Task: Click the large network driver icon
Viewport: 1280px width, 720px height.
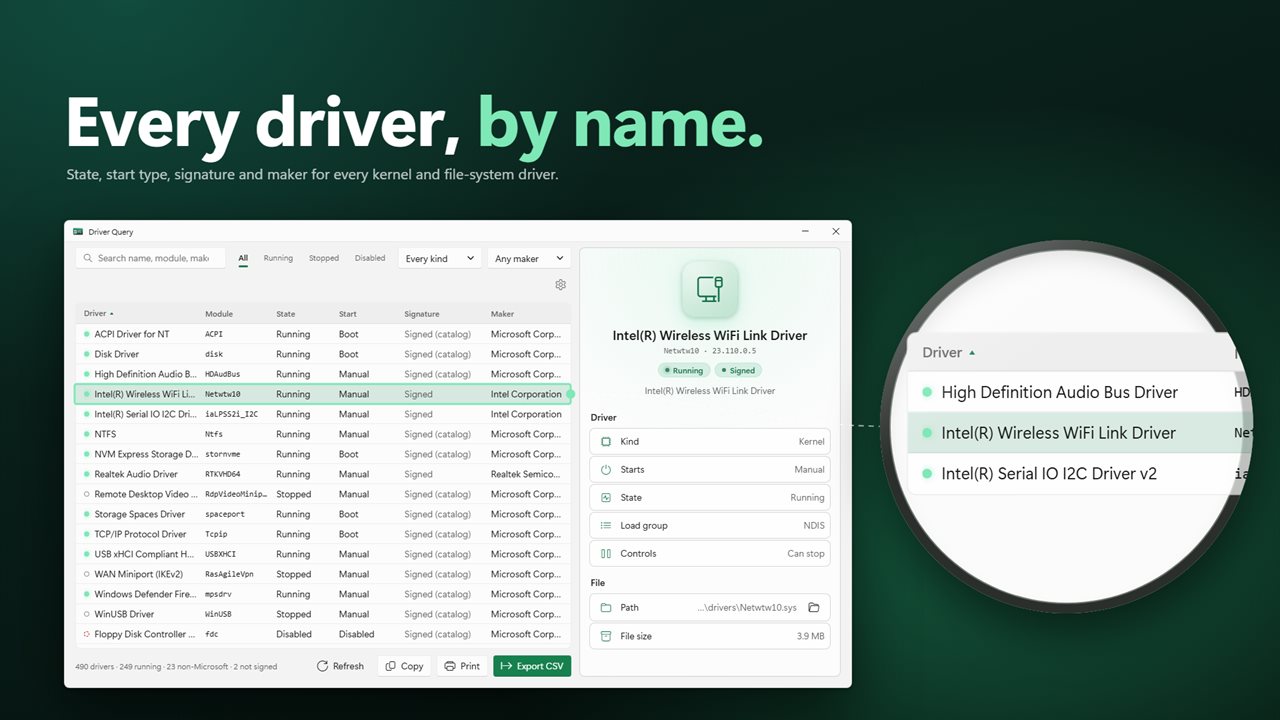Action: coord(710,289)
